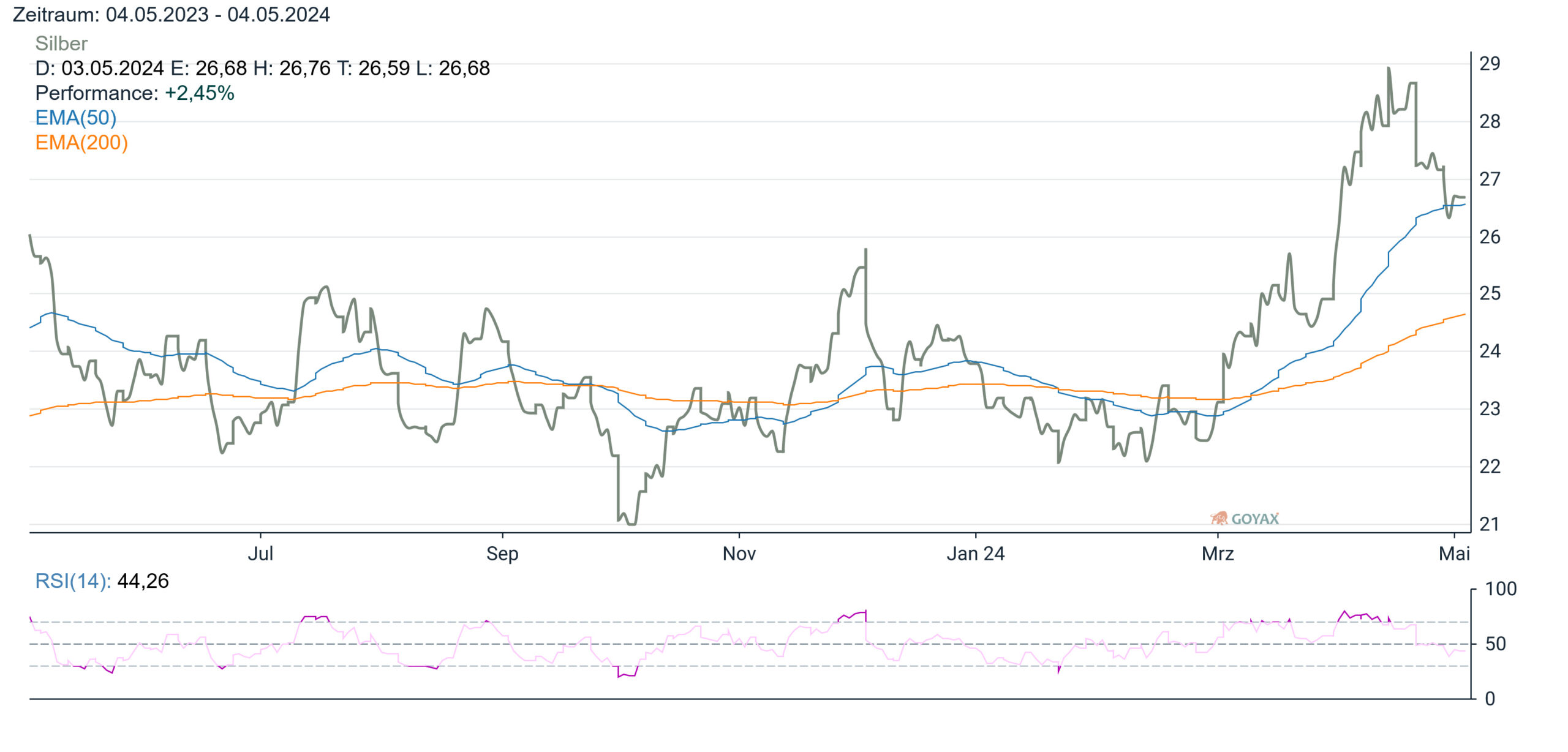Select the EMA(200) legend label
Screen dimensions: 1568x752
pos(81,143)
